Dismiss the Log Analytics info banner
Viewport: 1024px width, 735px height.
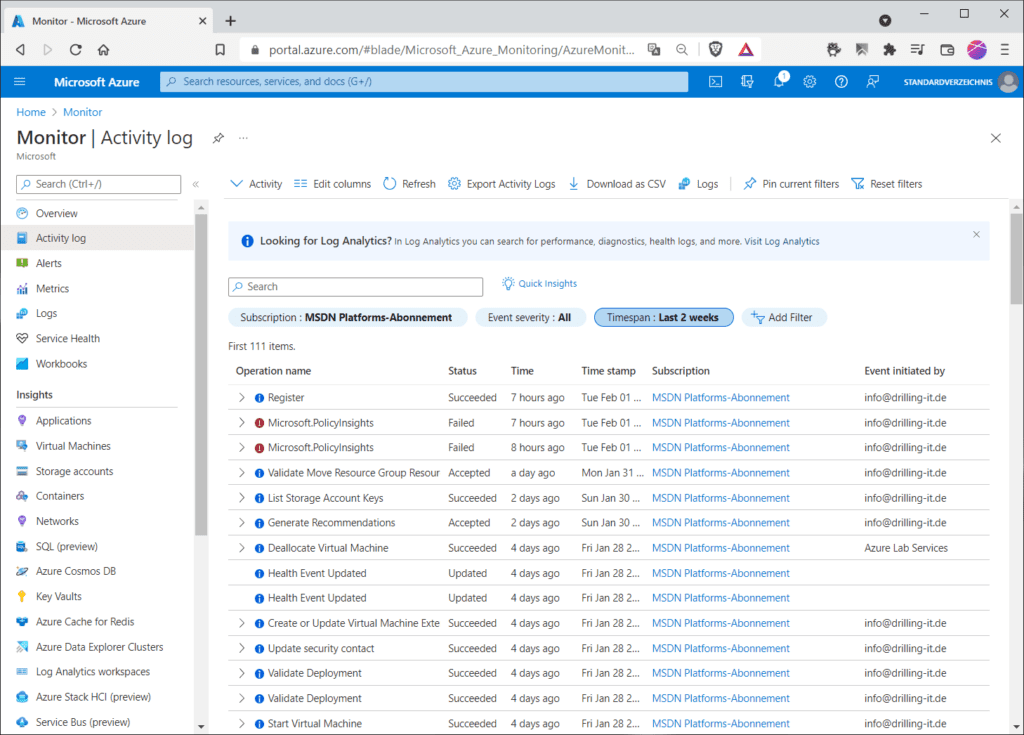click(x=976, y=235)
